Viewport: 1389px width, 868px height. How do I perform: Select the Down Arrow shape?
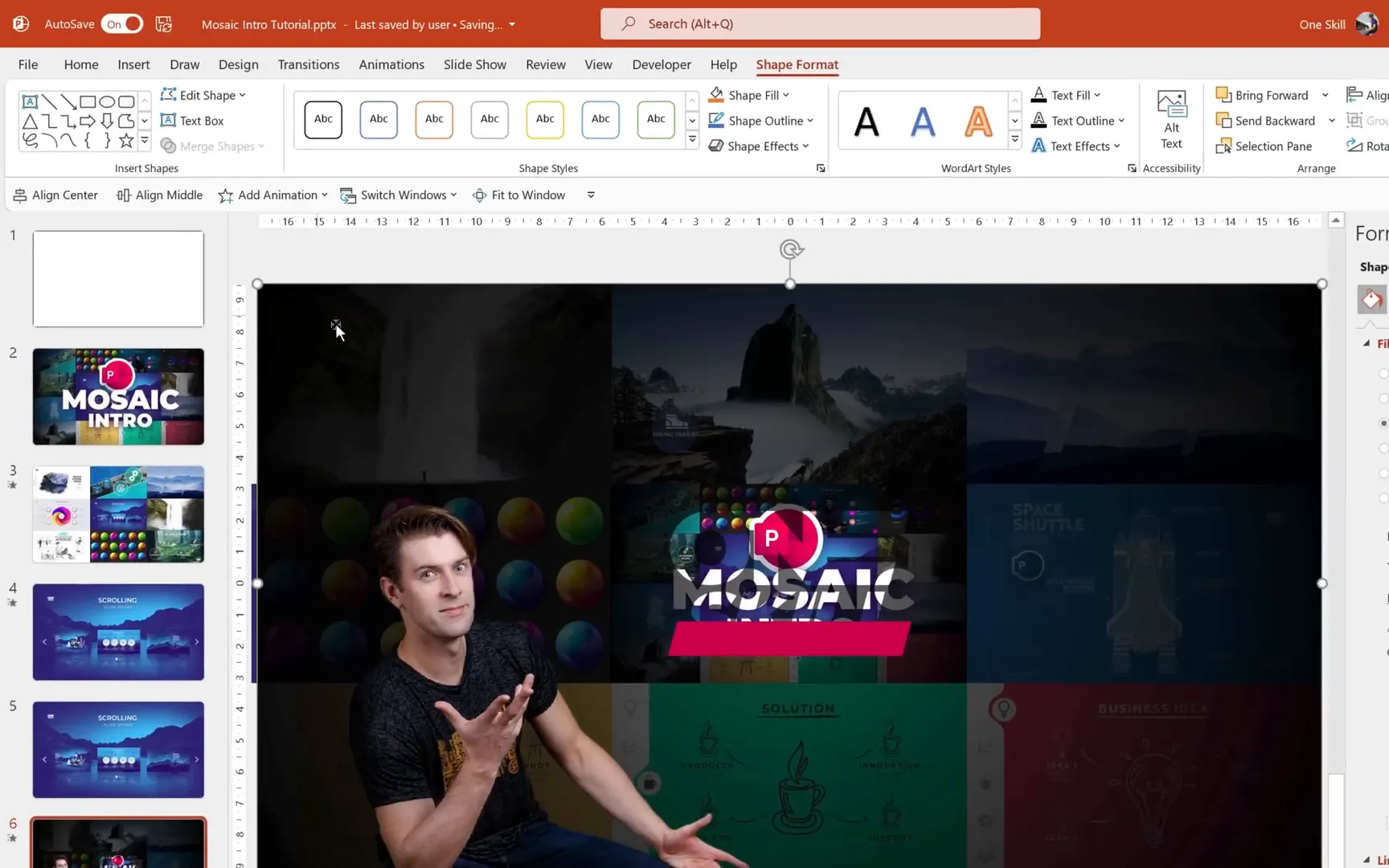tap(107, 121)
